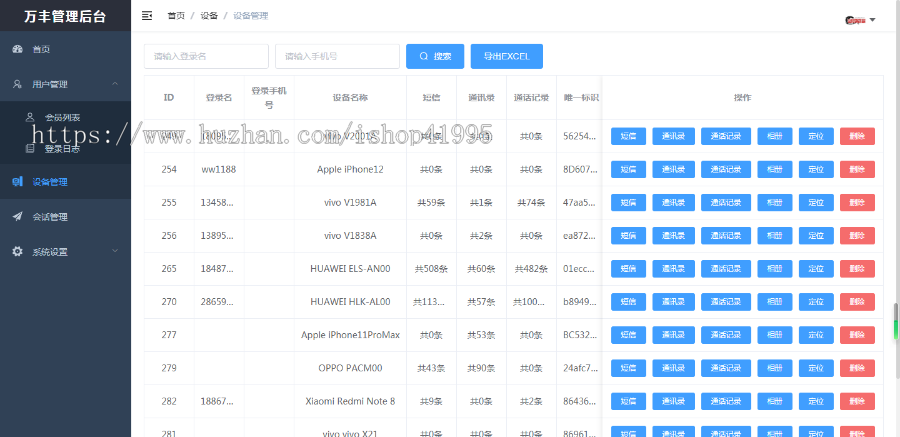Expand the 系统设置 submenu chevron

pos(115,251)
